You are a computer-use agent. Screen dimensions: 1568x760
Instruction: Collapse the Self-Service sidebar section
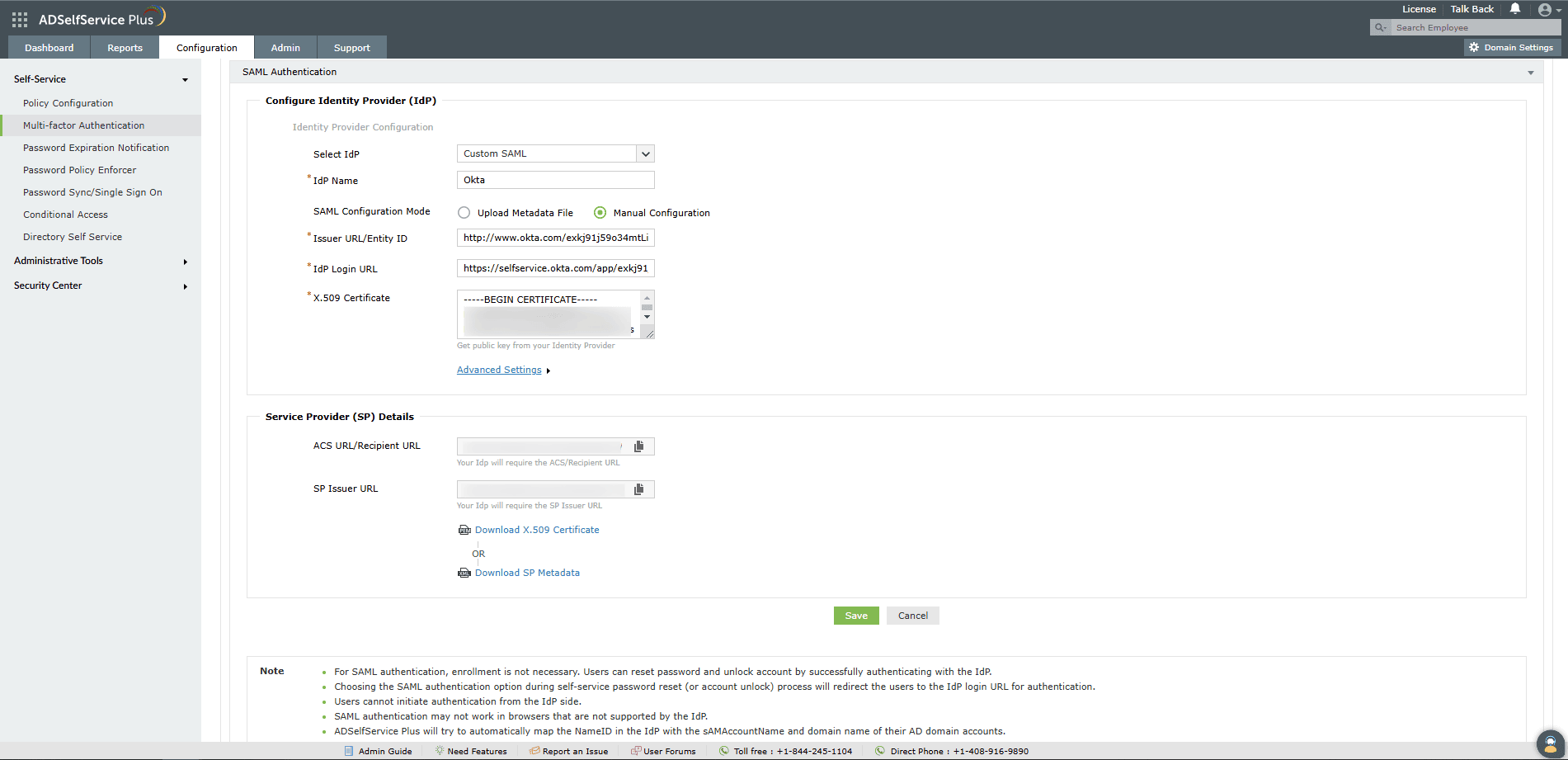[x=185, y=80]
